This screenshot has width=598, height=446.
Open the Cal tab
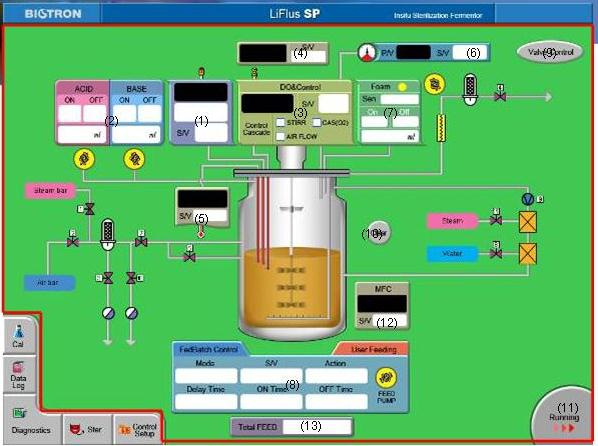pyautogui.click(x=18, y=336)
